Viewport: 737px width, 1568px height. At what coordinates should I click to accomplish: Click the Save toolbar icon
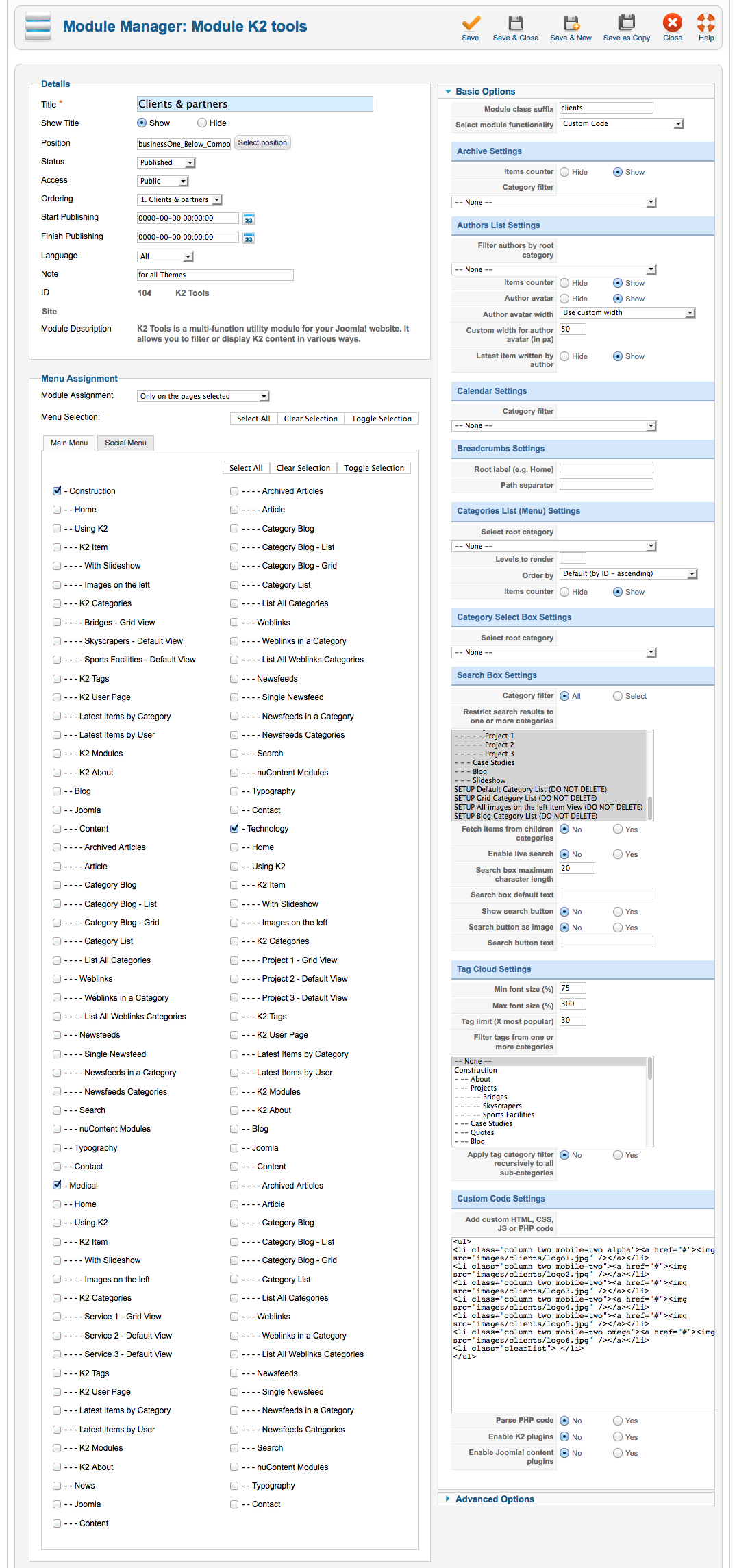coord(471,23)
